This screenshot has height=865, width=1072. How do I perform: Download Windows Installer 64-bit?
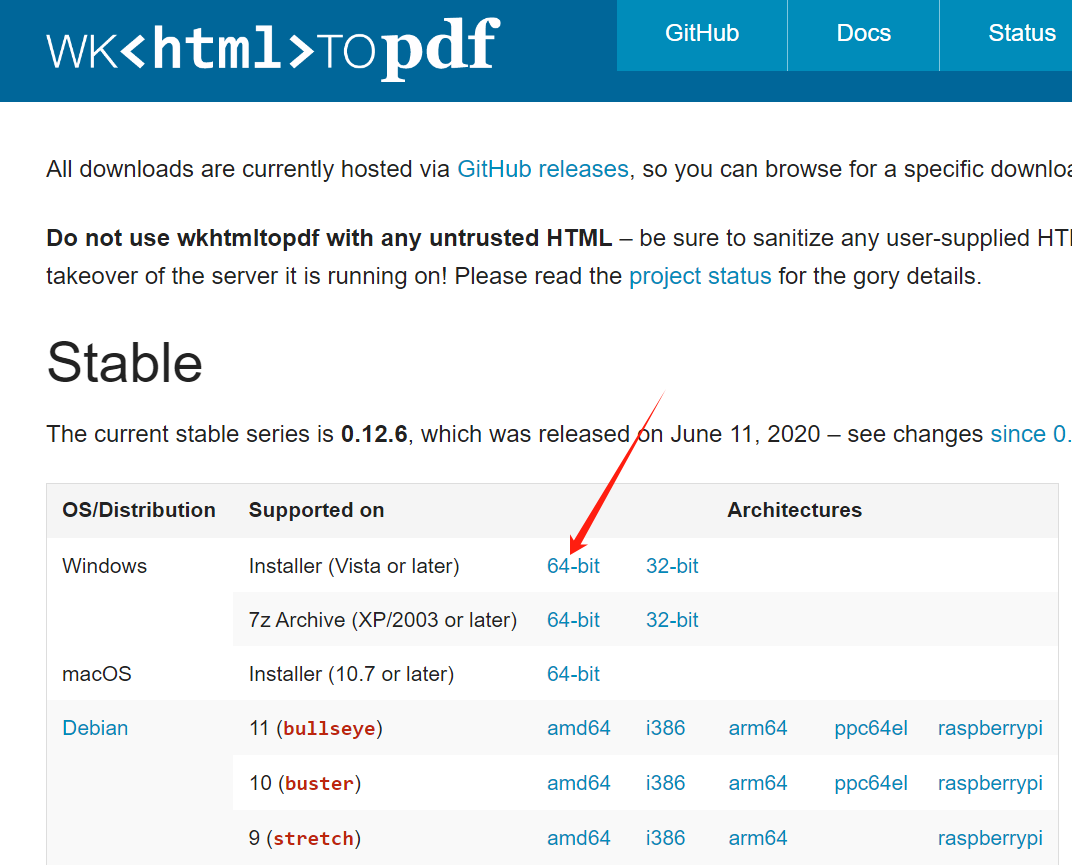(x=573, y=566)
